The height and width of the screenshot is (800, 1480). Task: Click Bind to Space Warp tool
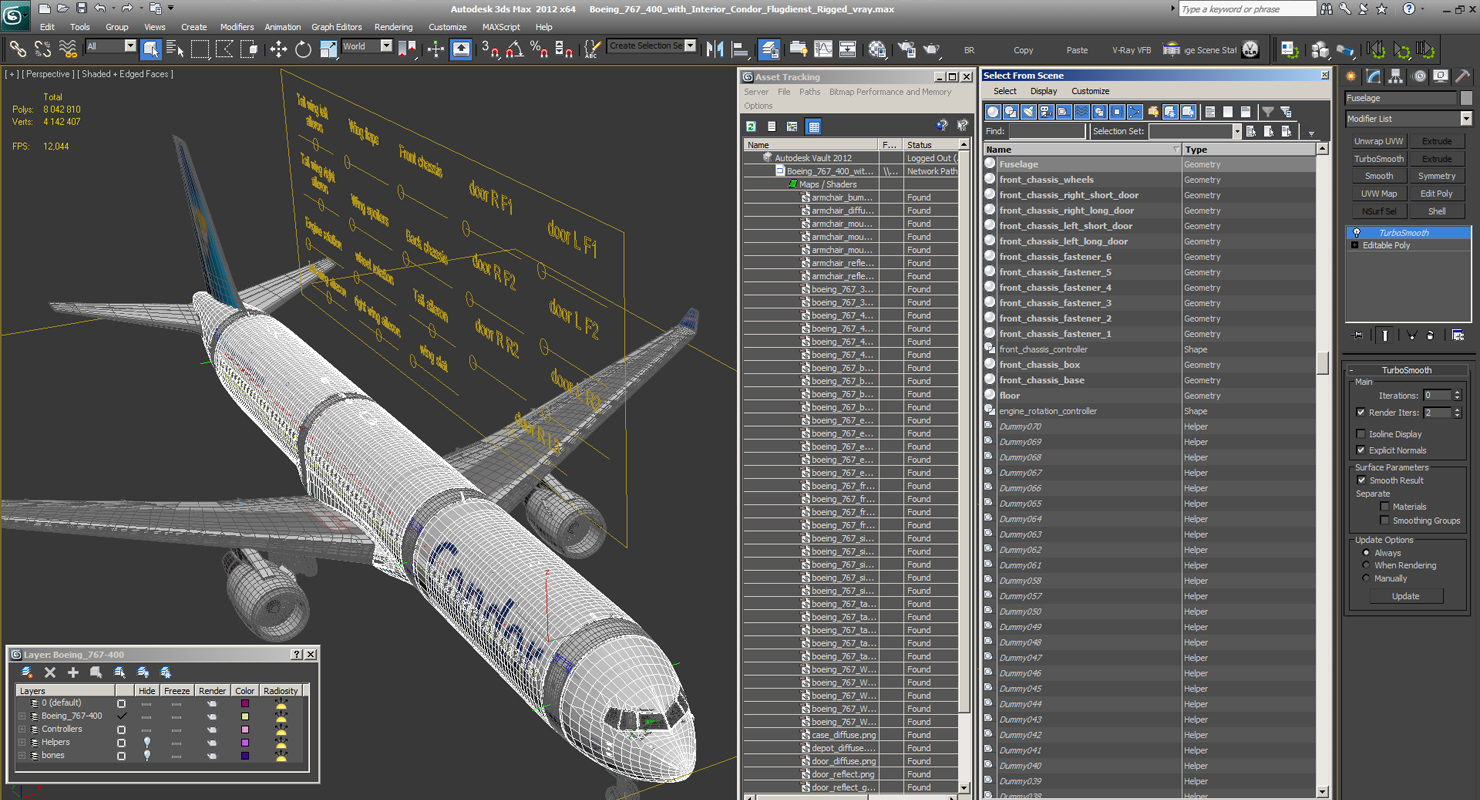[x=68, y=49]
